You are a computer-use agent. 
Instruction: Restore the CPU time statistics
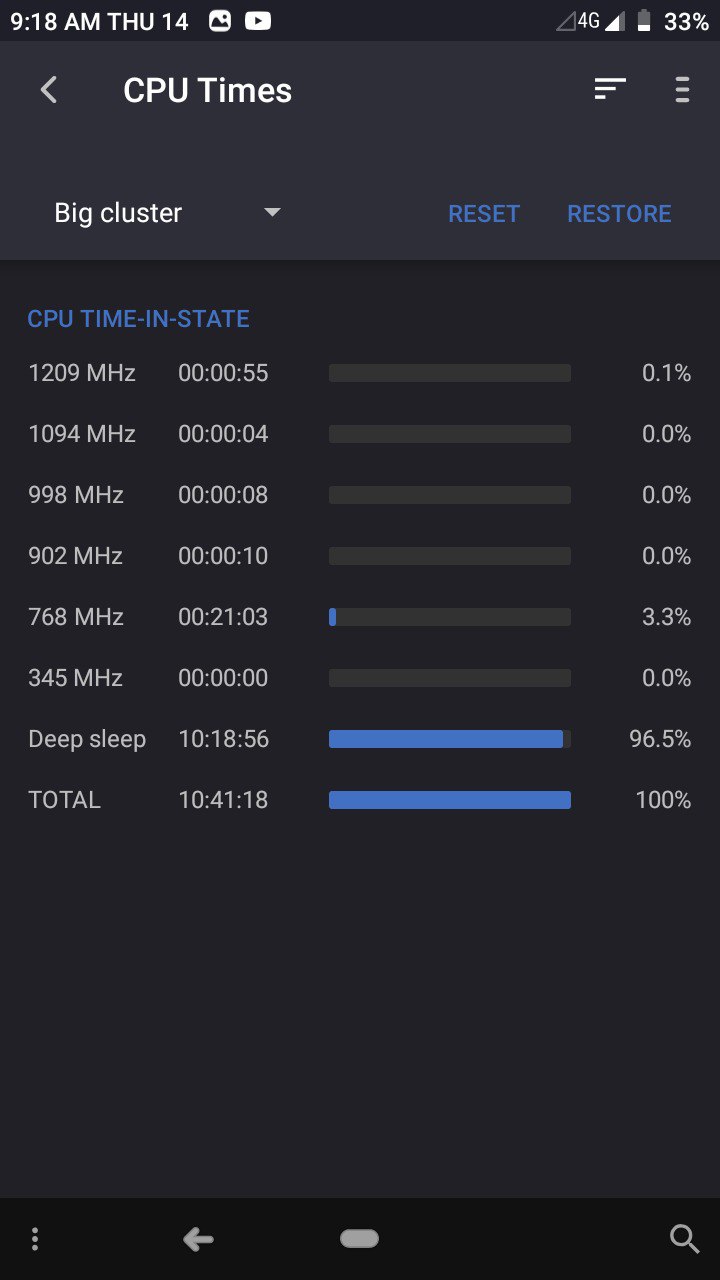tap(619, 214)
